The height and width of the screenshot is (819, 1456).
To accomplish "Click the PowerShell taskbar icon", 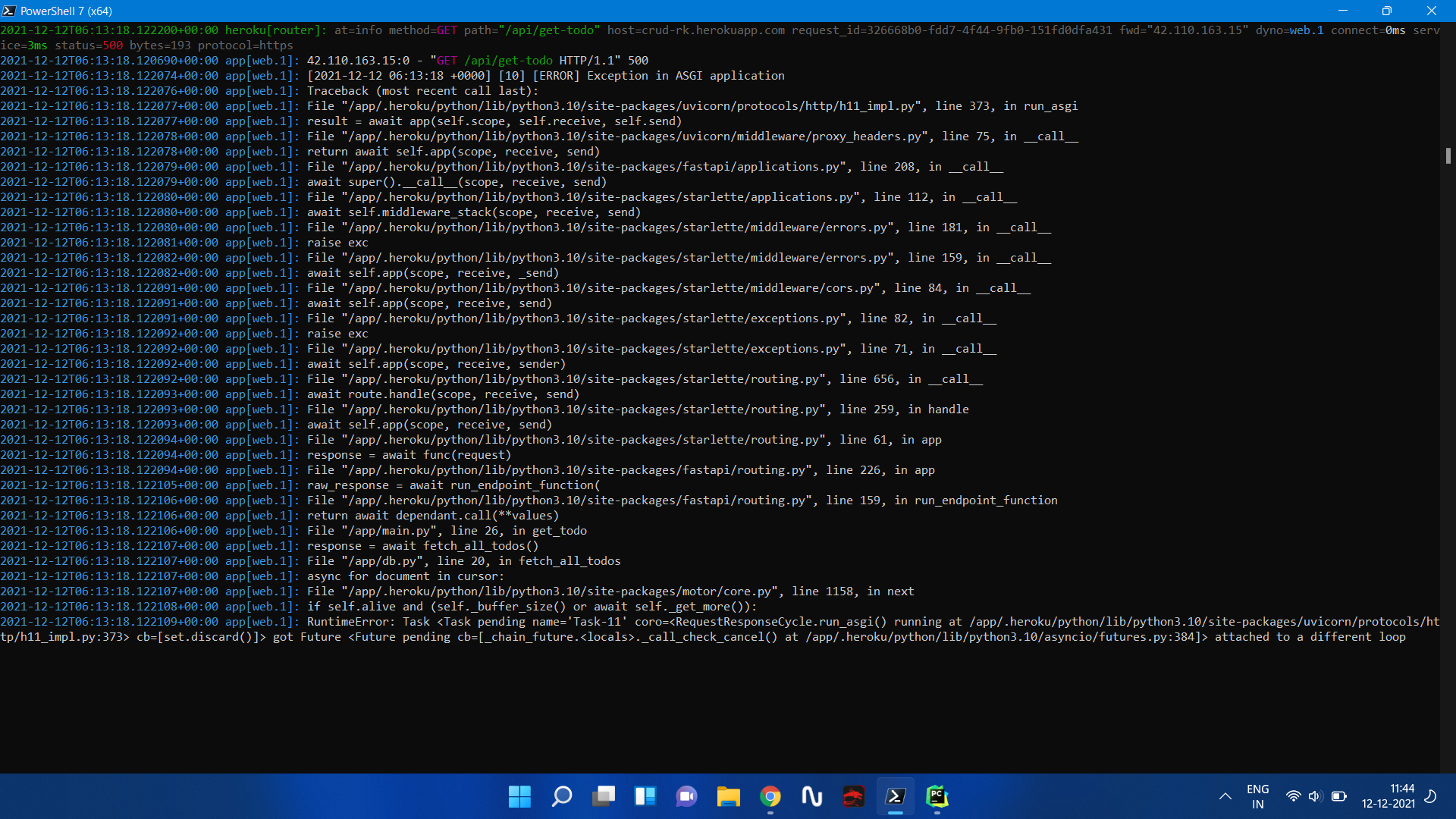I will point(896,796).
